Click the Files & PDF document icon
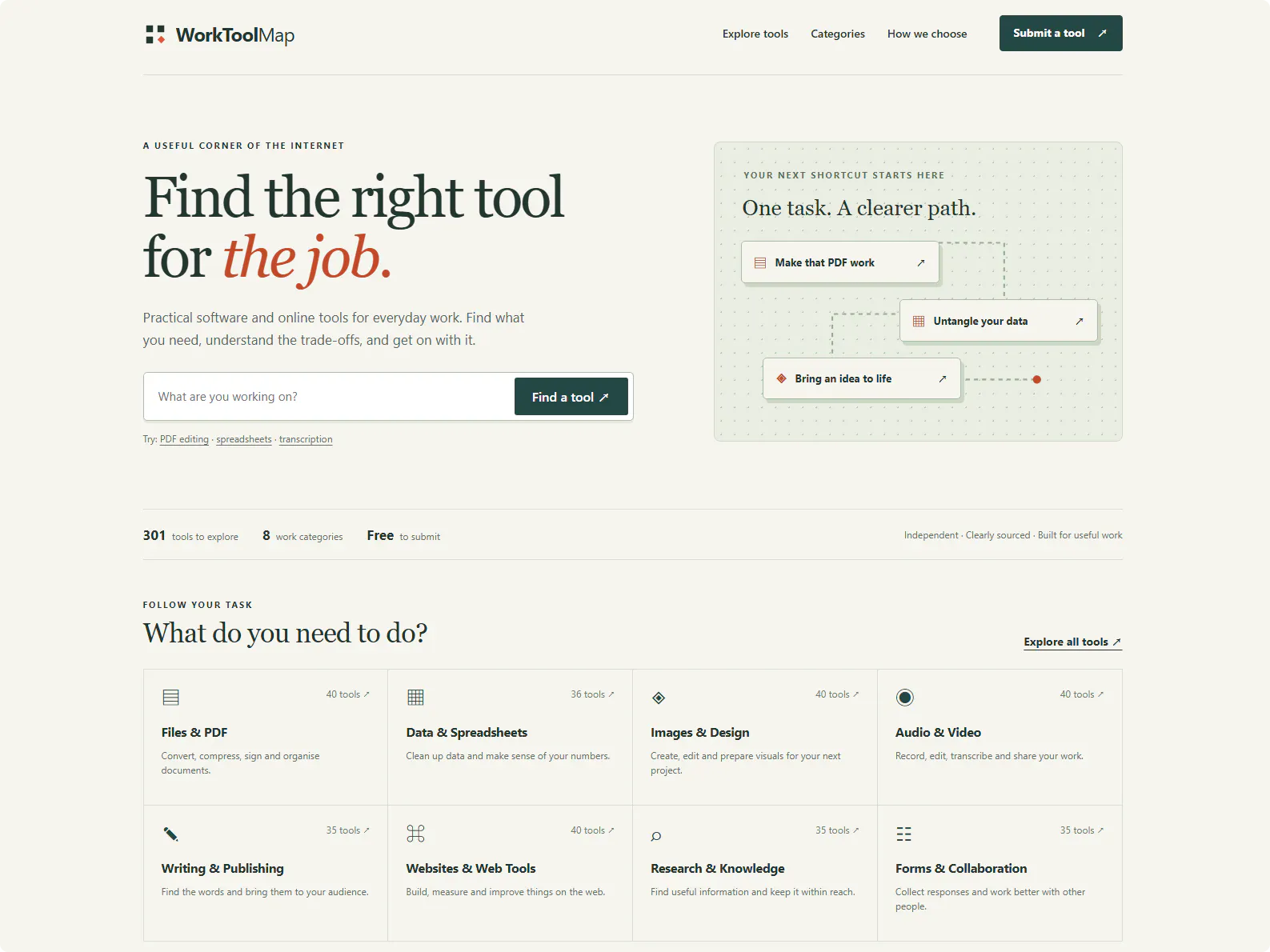This screenshot has width=1270, height=952. tap(170, 697)
